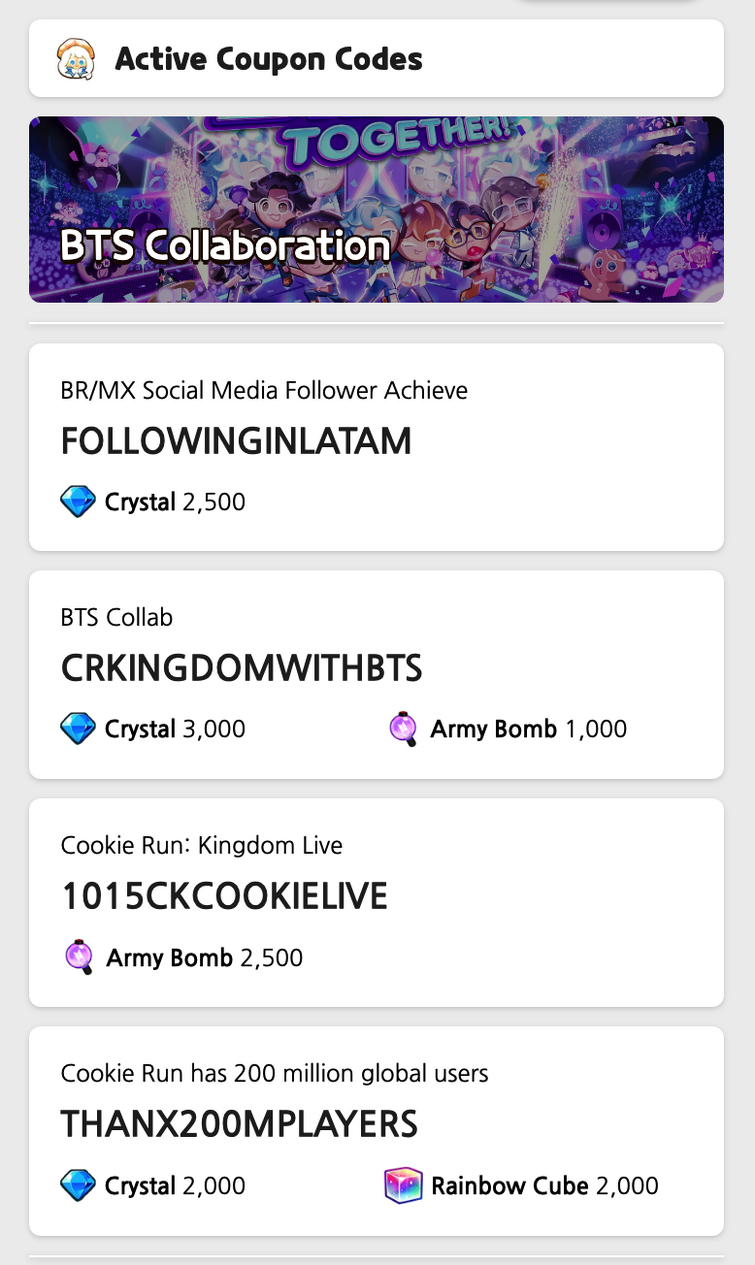Select the FOLLOWINGINLATAM coupon code
Screen dimensions: 755x1265
click(236, 441)
